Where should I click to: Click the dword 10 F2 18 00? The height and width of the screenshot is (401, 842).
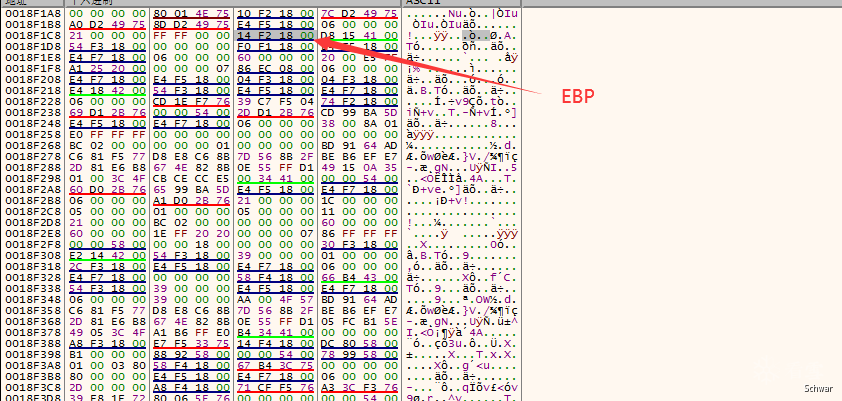[275, 13]
